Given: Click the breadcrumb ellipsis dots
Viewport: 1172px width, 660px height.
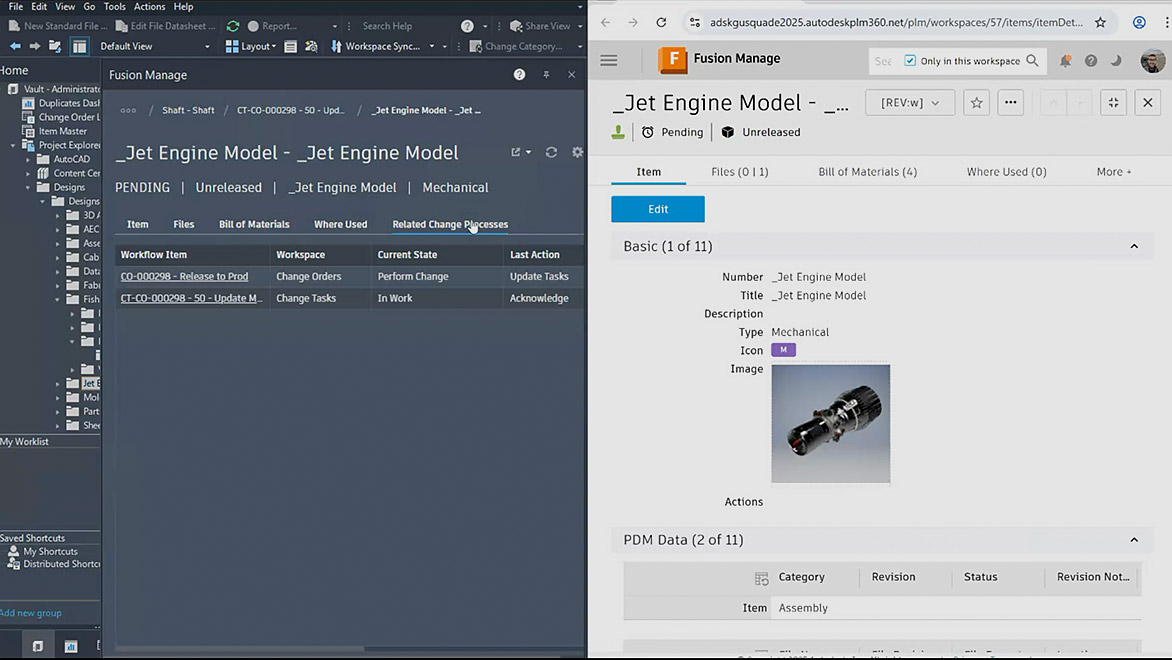Looking at the screenshot, I should tap(129, 111).
